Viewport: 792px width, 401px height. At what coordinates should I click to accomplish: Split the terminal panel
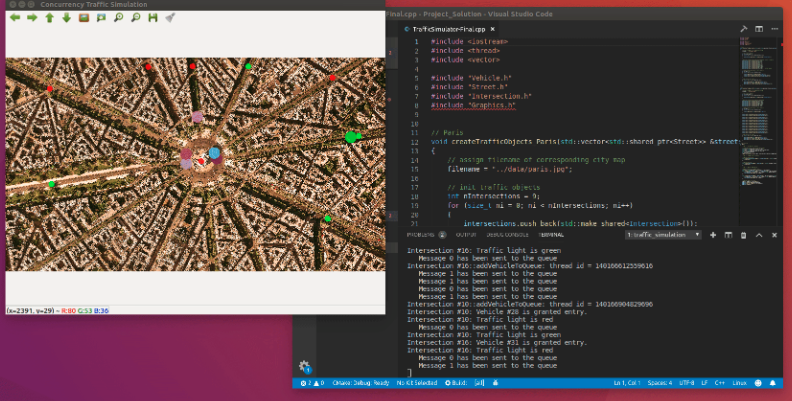[x=728, y=235]
